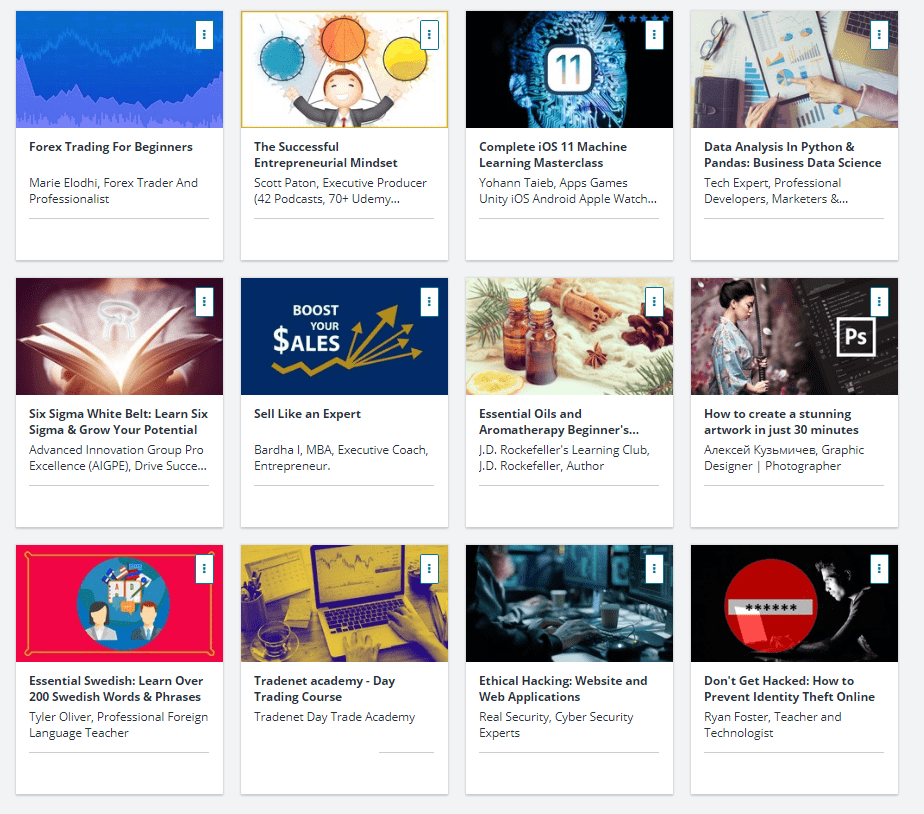924x814 pixels.
Task: Open options menu on Essential Swedish card
Action: tap(204, 569)
